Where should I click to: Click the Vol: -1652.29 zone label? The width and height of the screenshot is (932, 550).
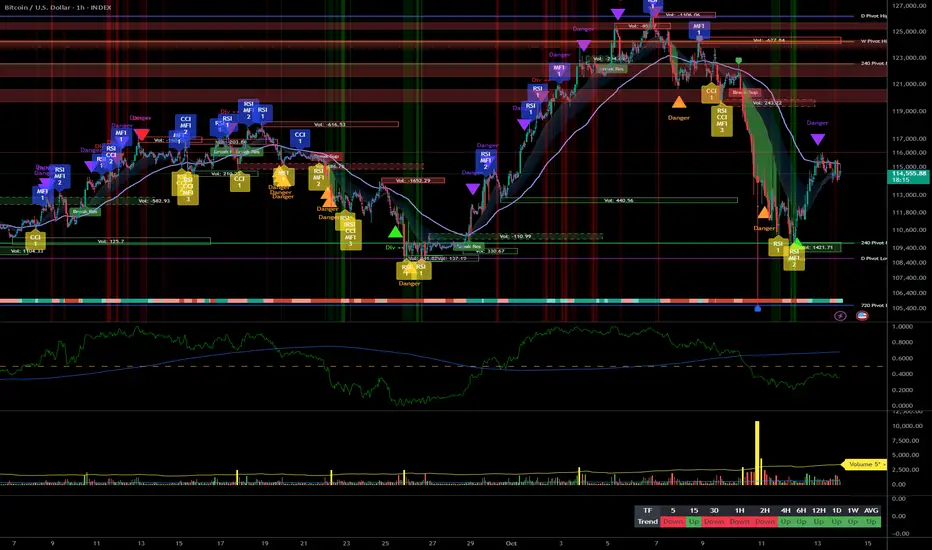click(x=413, y=180)
